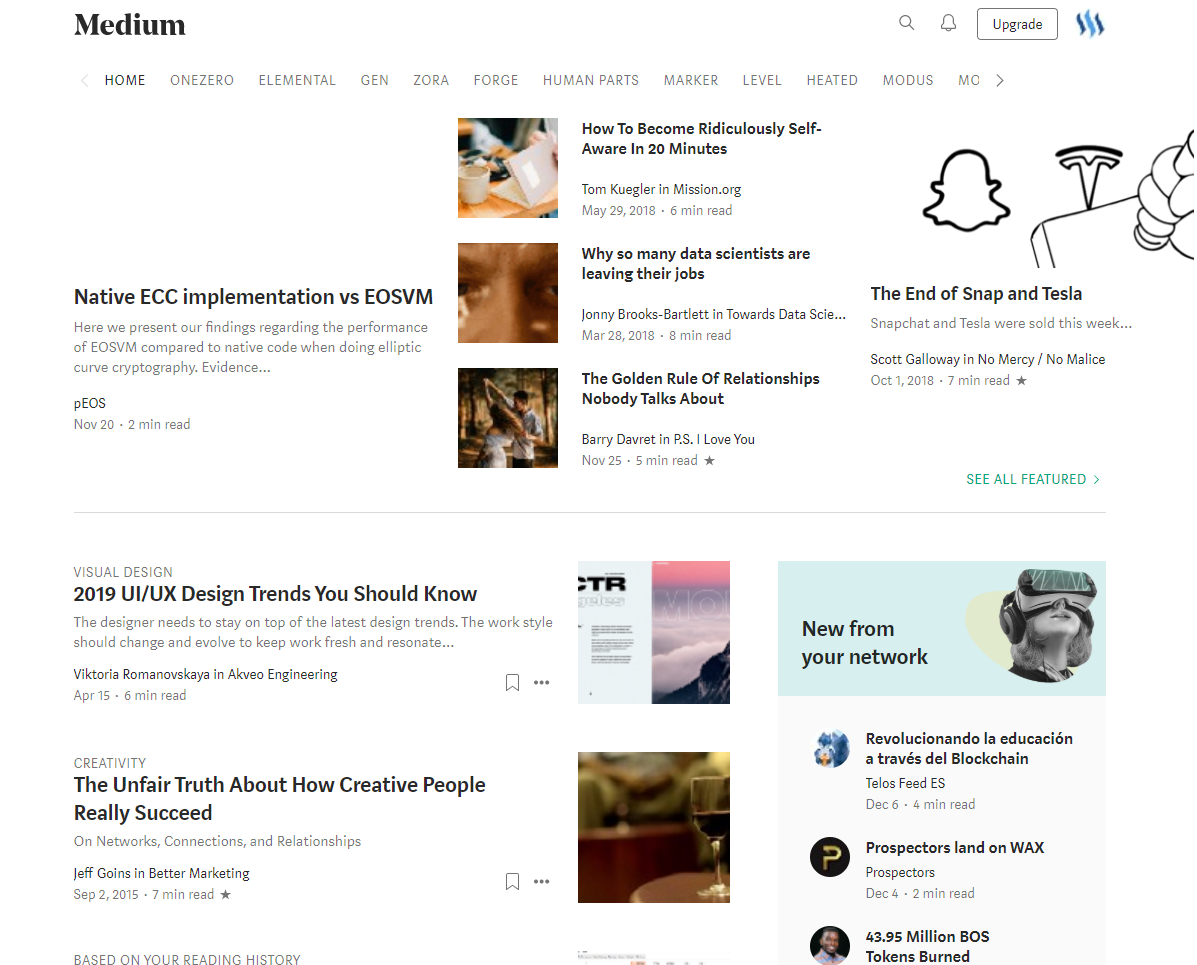The image size is (1197, 965).
Task: Open the Akveo Engineering publication link
Action: coord(283,674)
